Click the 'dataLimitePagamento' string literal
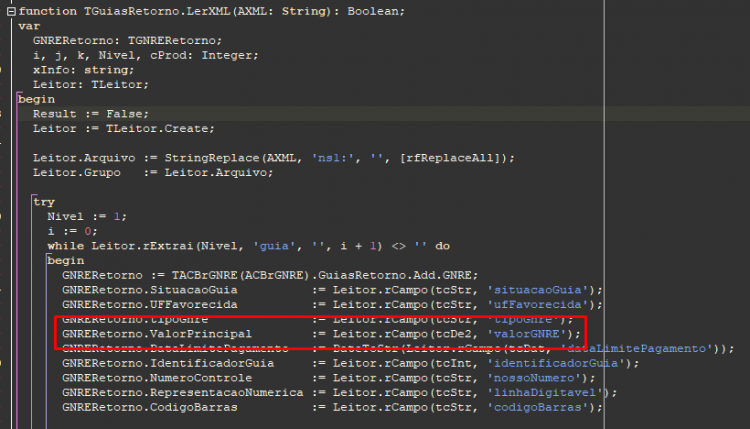This screenshot has width=750, height=429. point(637,349)
